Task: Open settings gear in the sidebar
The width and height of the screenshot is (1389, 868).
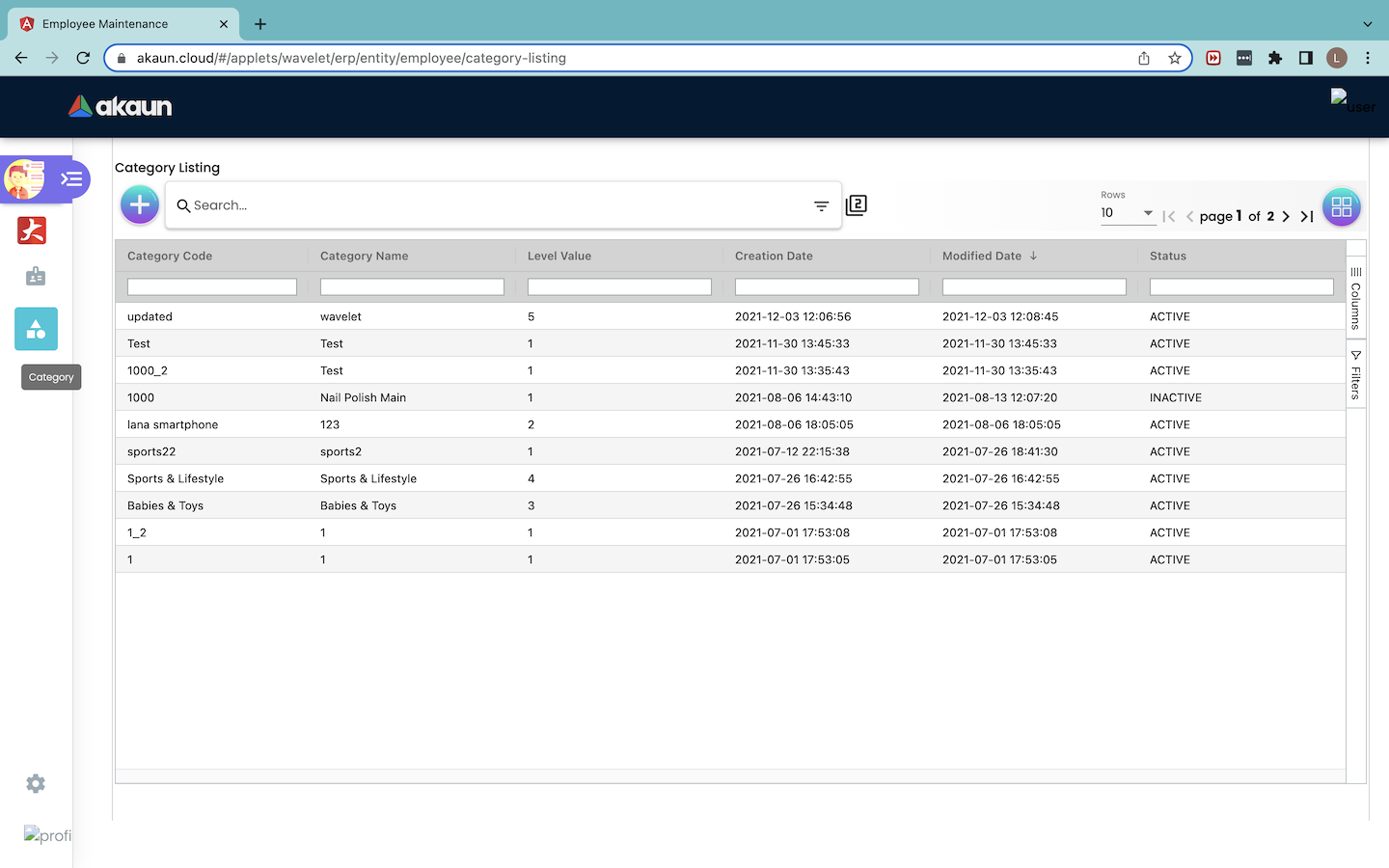Action: coord(36,784)
